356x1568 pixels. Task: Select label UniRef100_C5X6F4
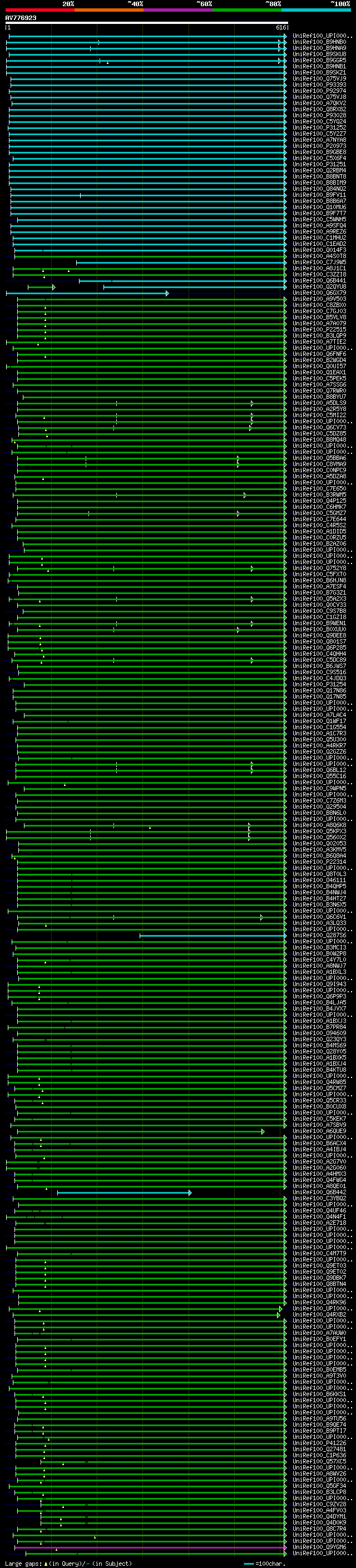point(319,159)
